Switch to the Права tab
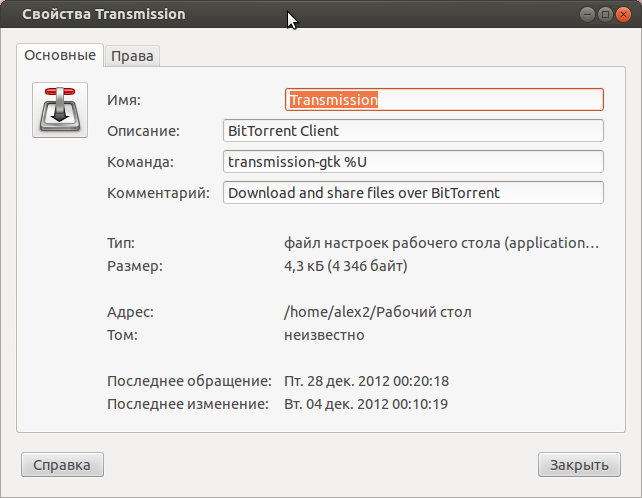This screenshot has width=642, height=498. 132,56
